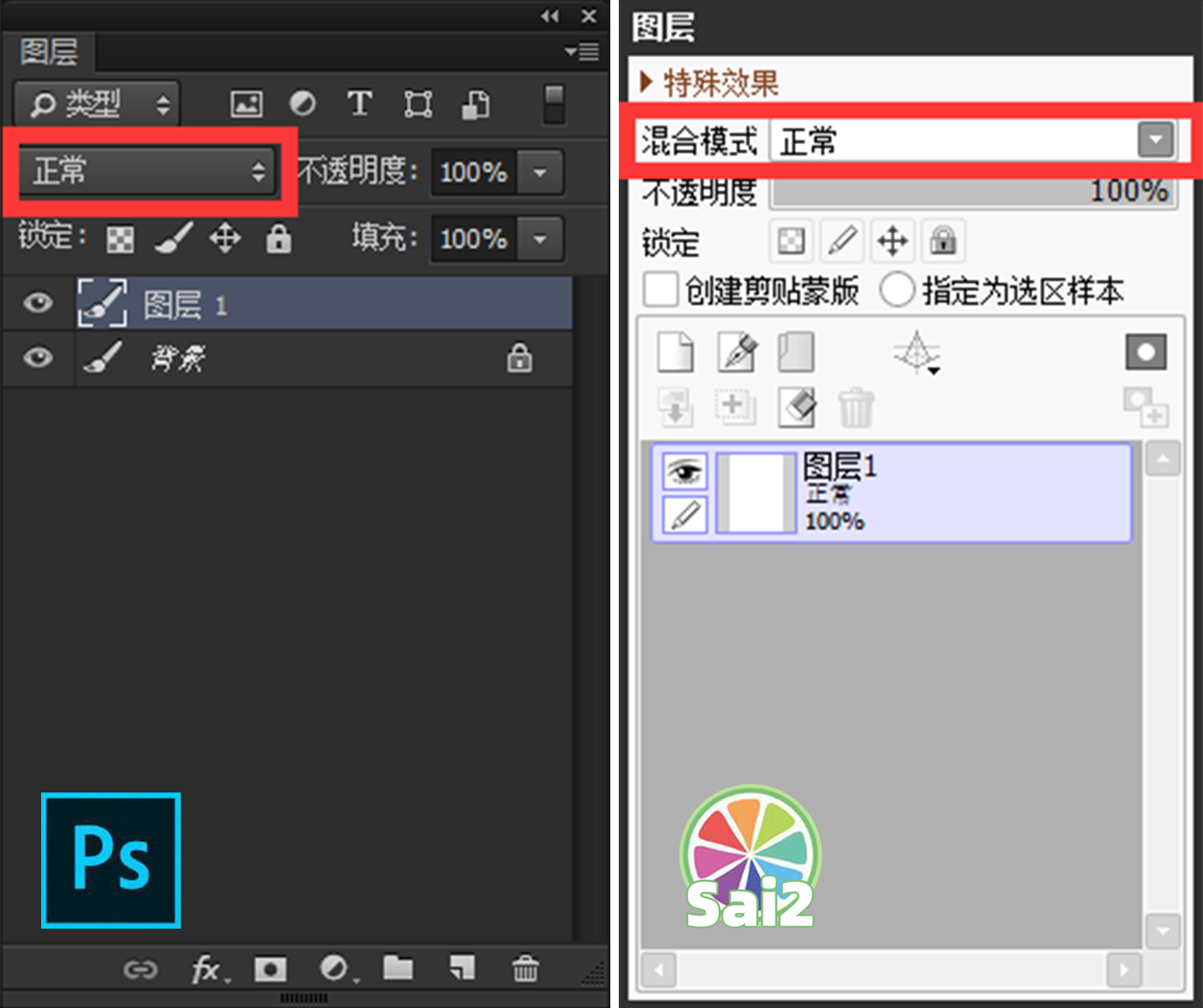
Task: Open the 正常 blending mode dropdown in Photoshop
Action: (x=147, y=172)
